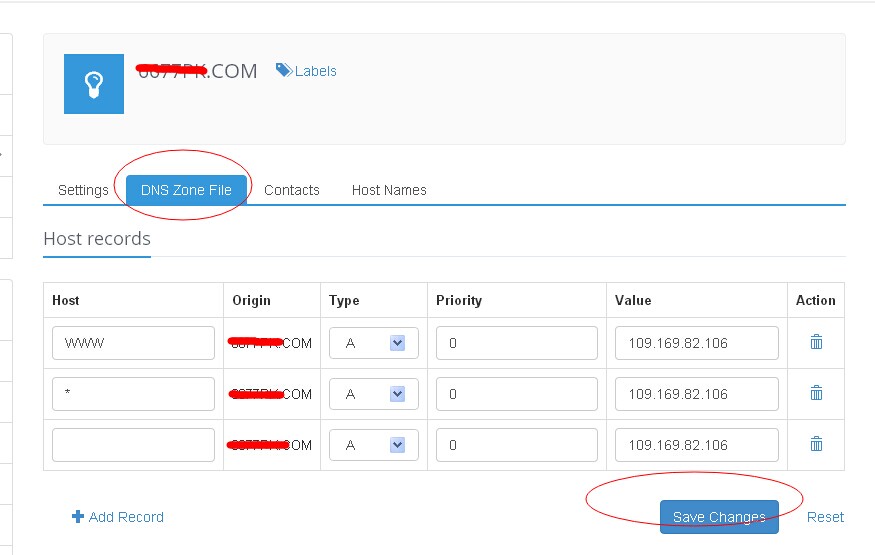The height and width of the screenshot is (555, 875).
Task: Click the Reset link
Action: click(825, 517)
